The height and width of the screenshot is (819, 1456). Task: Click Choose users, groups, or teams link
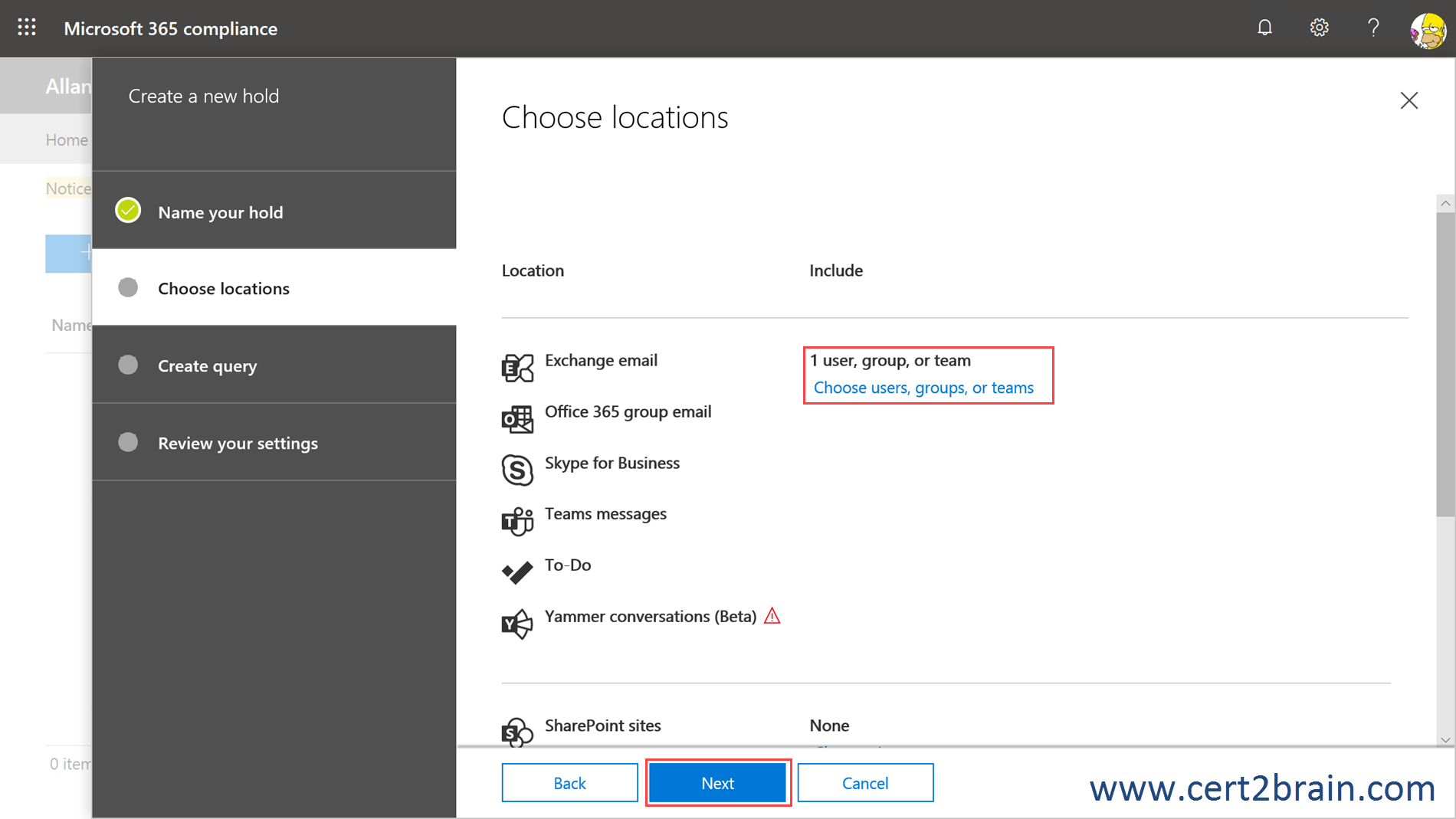coord(923,388)
